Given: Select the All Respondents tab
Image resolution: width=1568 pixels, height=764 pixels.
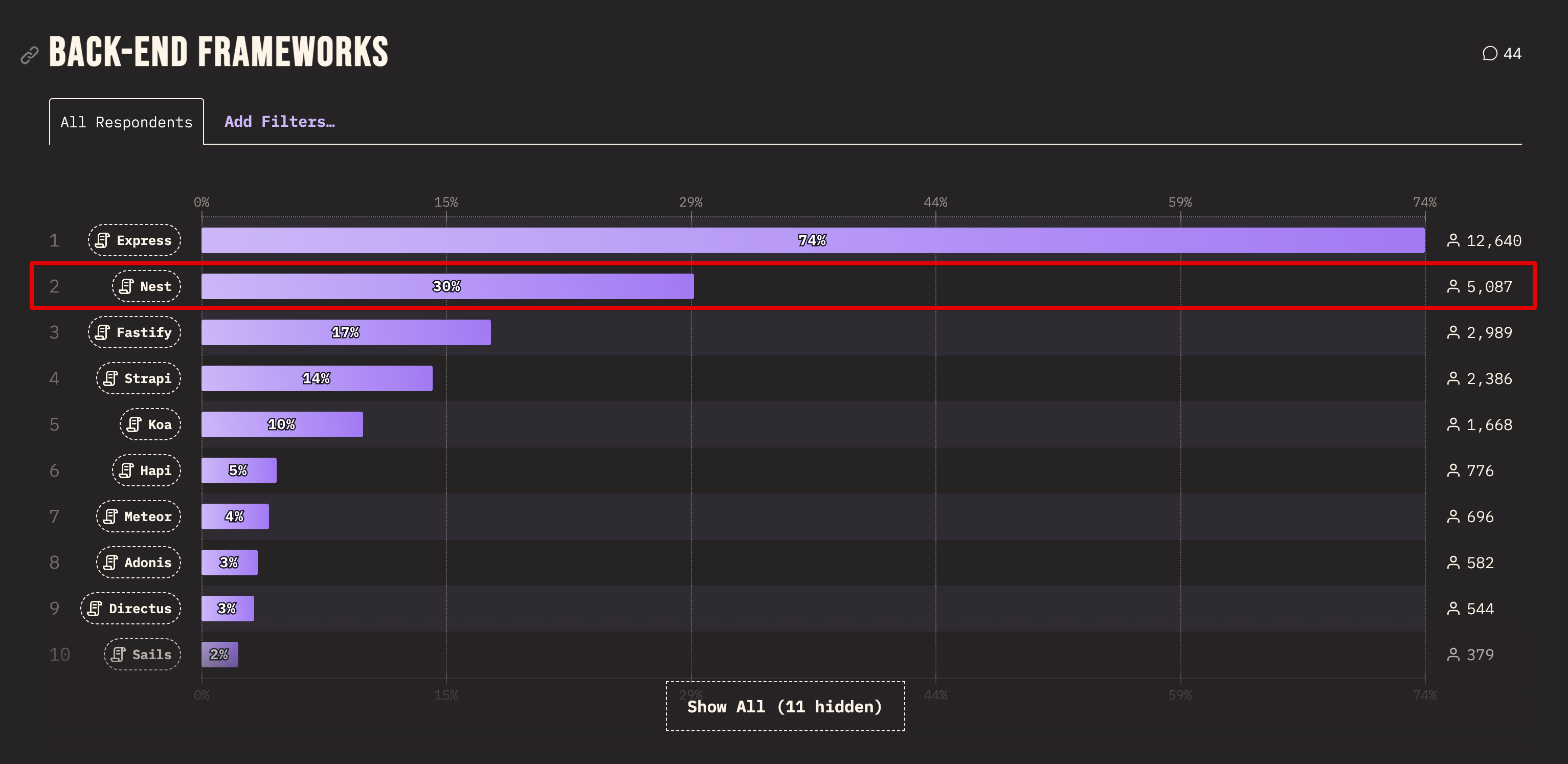Looking at the screenshot, I should click(x=127, y=122).
